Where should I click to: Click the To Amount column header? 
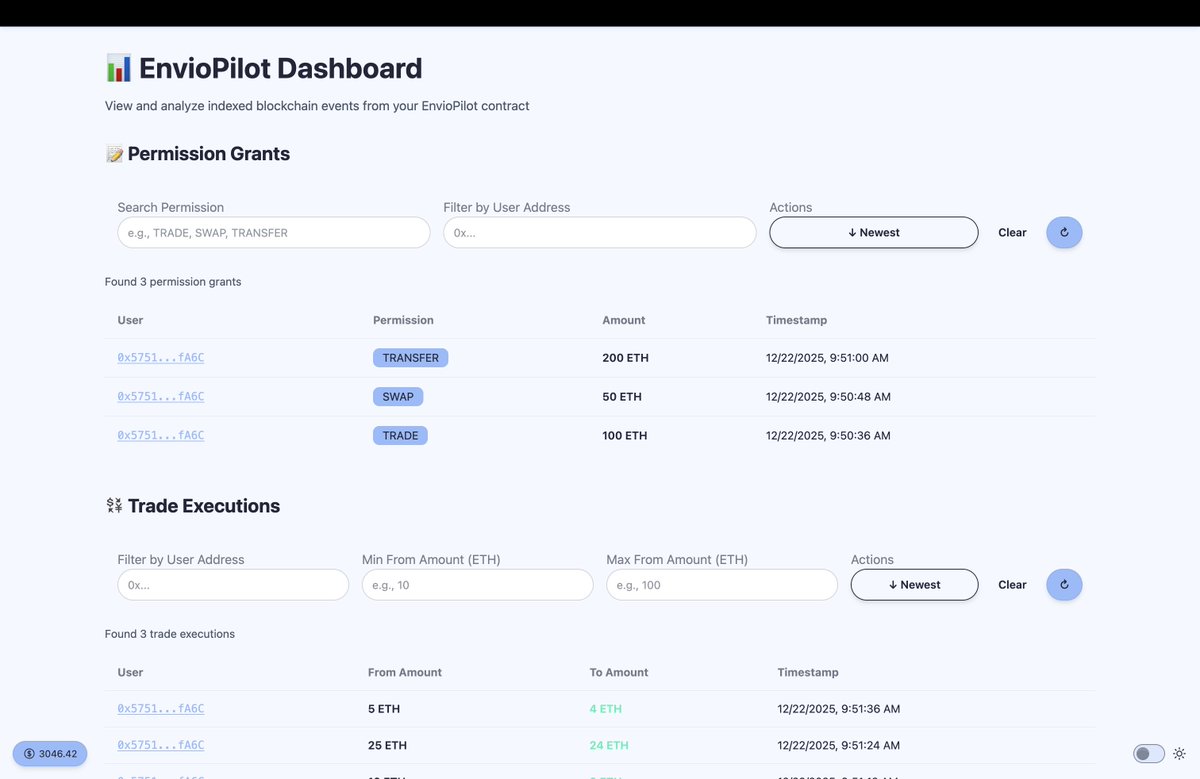[619, 672]
